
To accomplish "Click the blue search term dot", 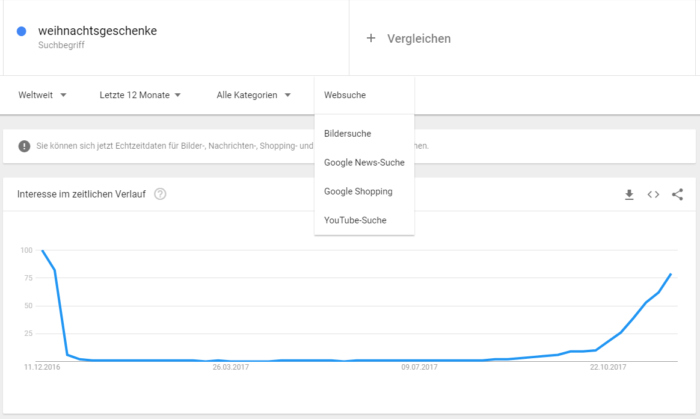I will [22, 31].
